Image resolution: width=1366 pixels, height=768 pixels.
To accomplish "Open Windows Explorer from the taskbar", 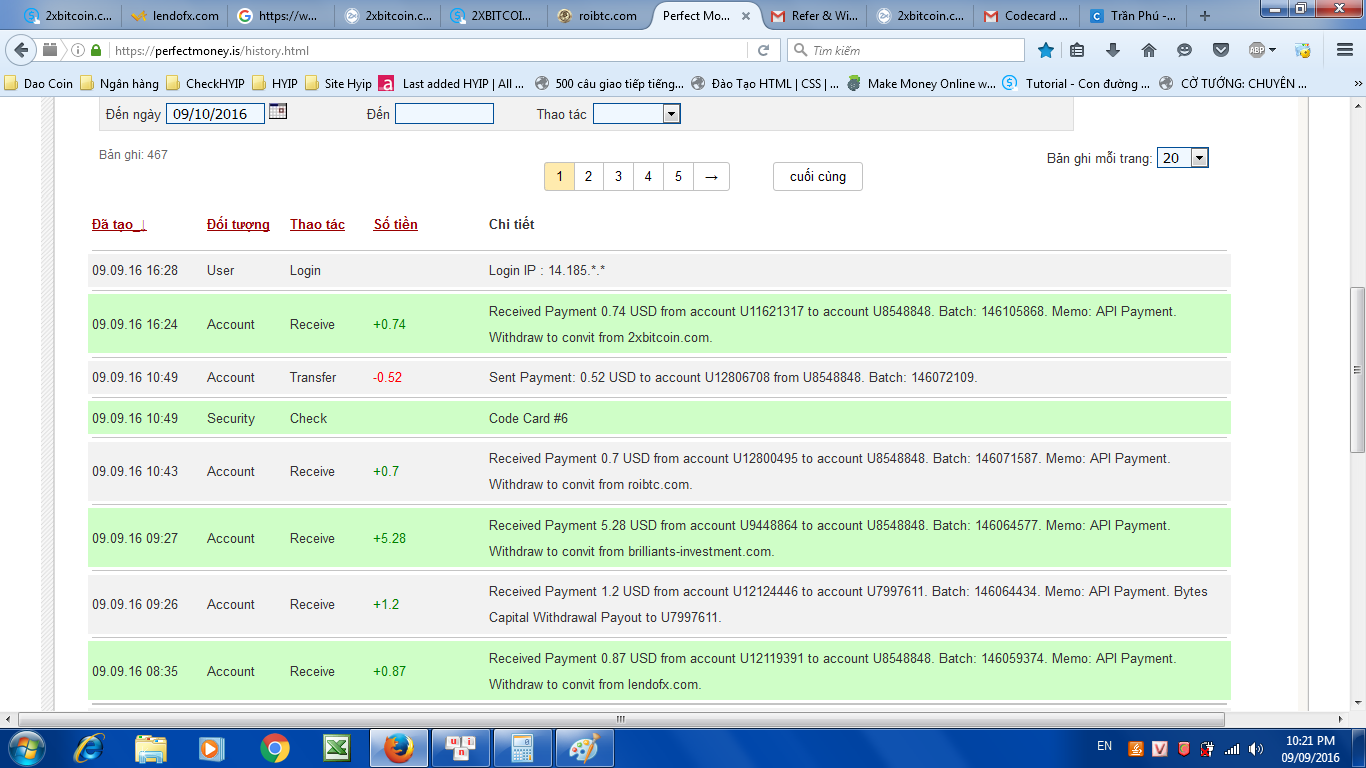I will point(151,747).
